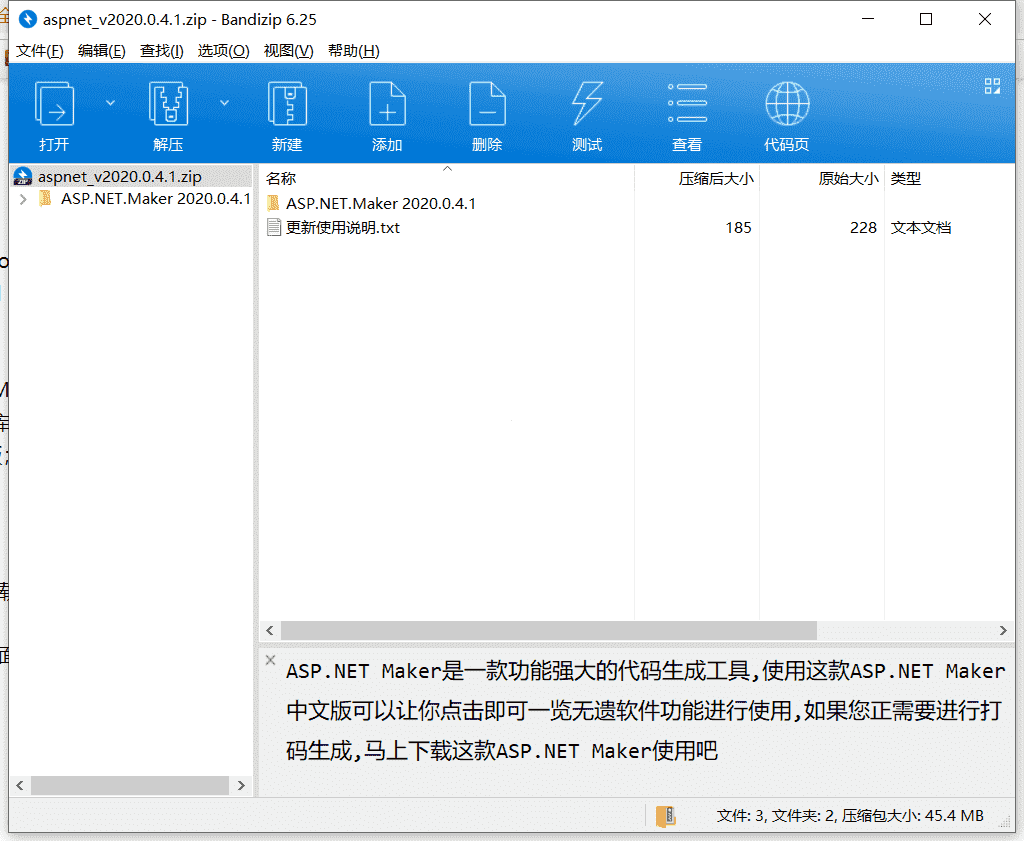Open the 视图(V) menu
Viewport: 1024px width, 841px height.
point(288,51)
